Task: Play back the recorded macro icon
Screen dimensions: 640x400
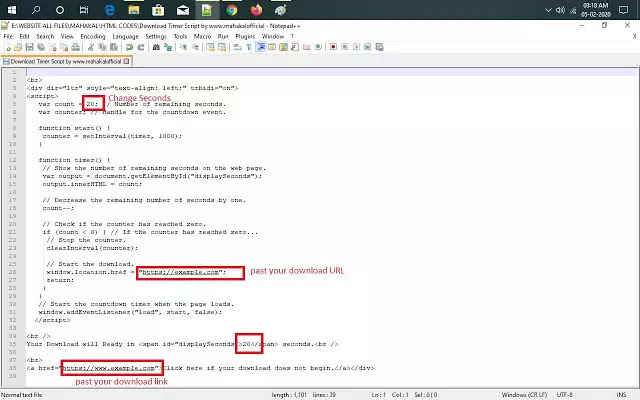Action: 356,47
